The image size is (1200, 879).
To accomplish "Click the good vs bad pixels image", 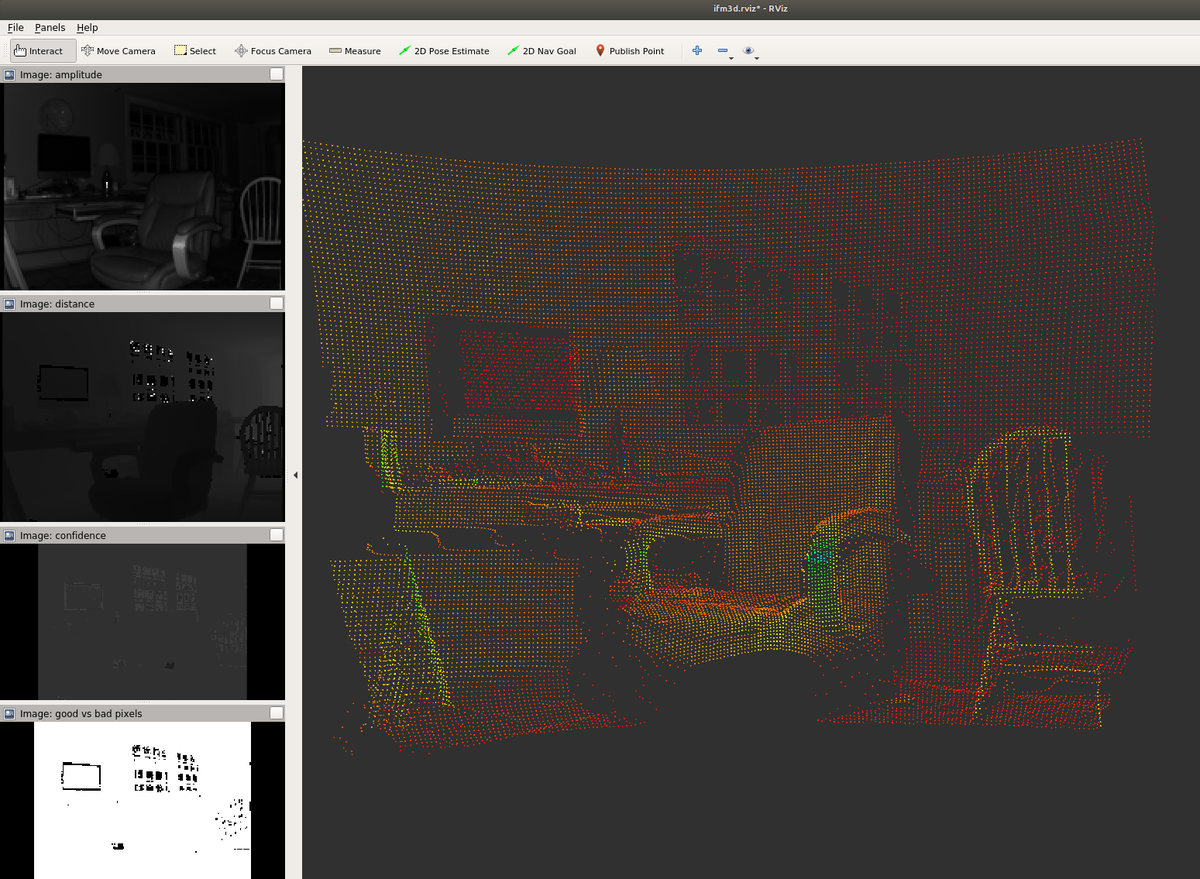I will pos(143,800).
